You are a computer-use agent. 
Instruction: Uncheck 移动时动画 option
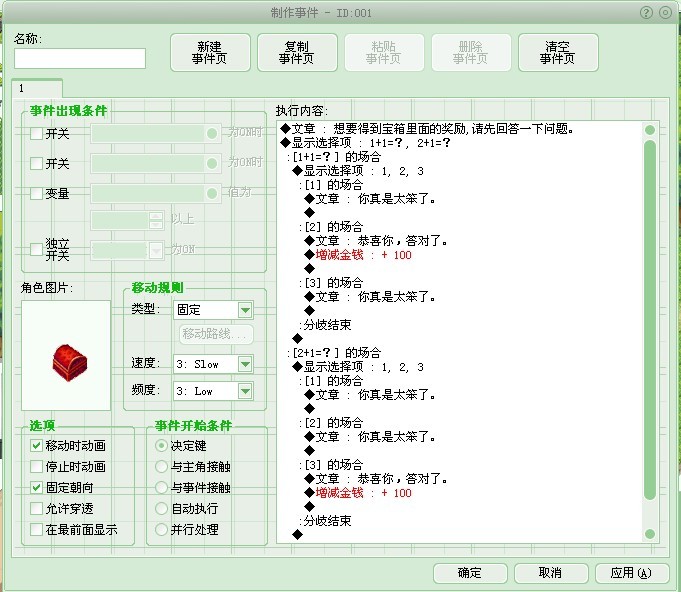36,446
